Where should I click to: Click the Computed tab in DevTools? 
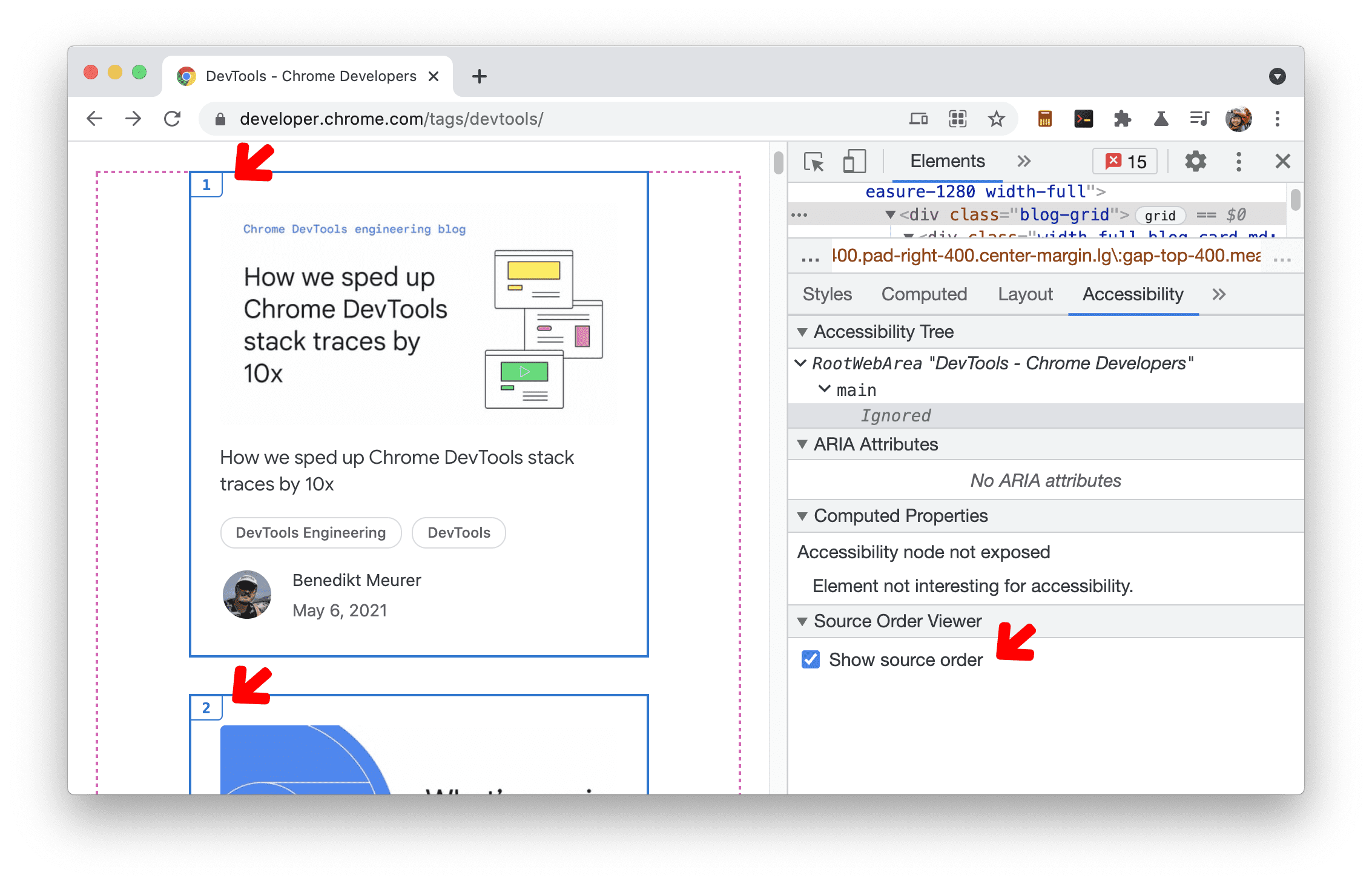(923, 293)
